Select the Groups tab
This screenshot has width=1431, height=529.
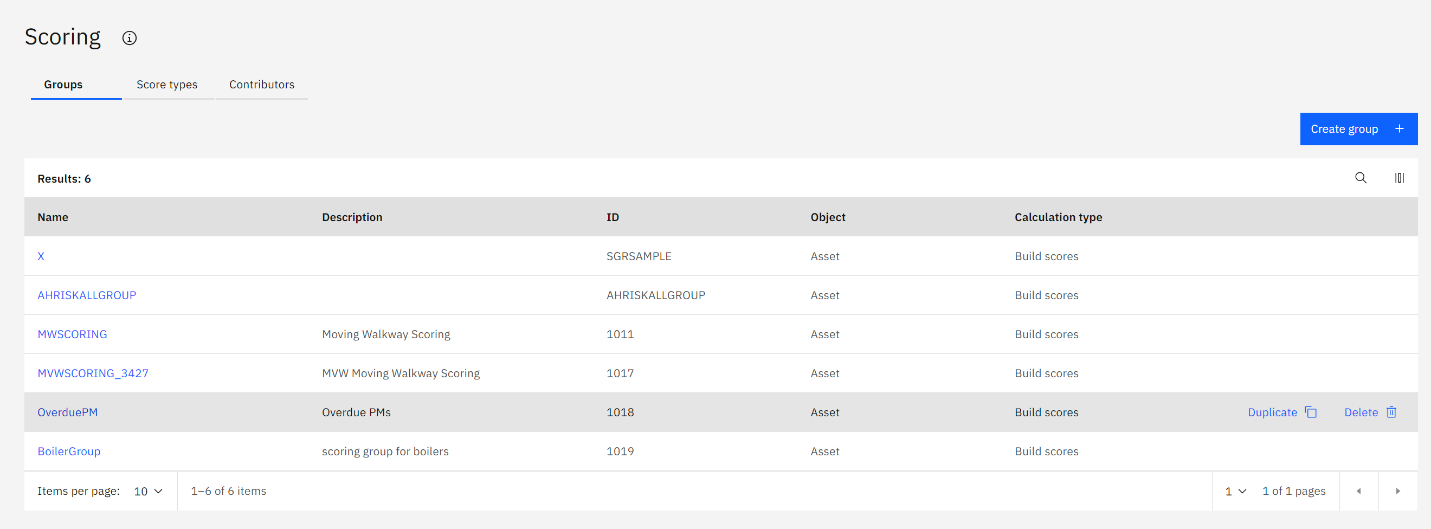click(63, 85)
